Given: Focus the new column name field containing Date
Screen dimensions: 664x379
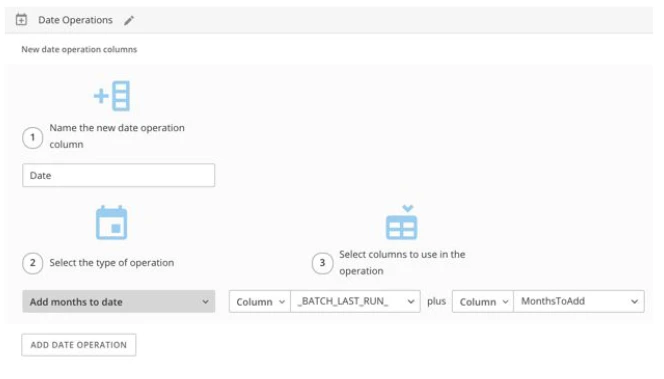Looking at the screenshot, I should coord(119,175).
